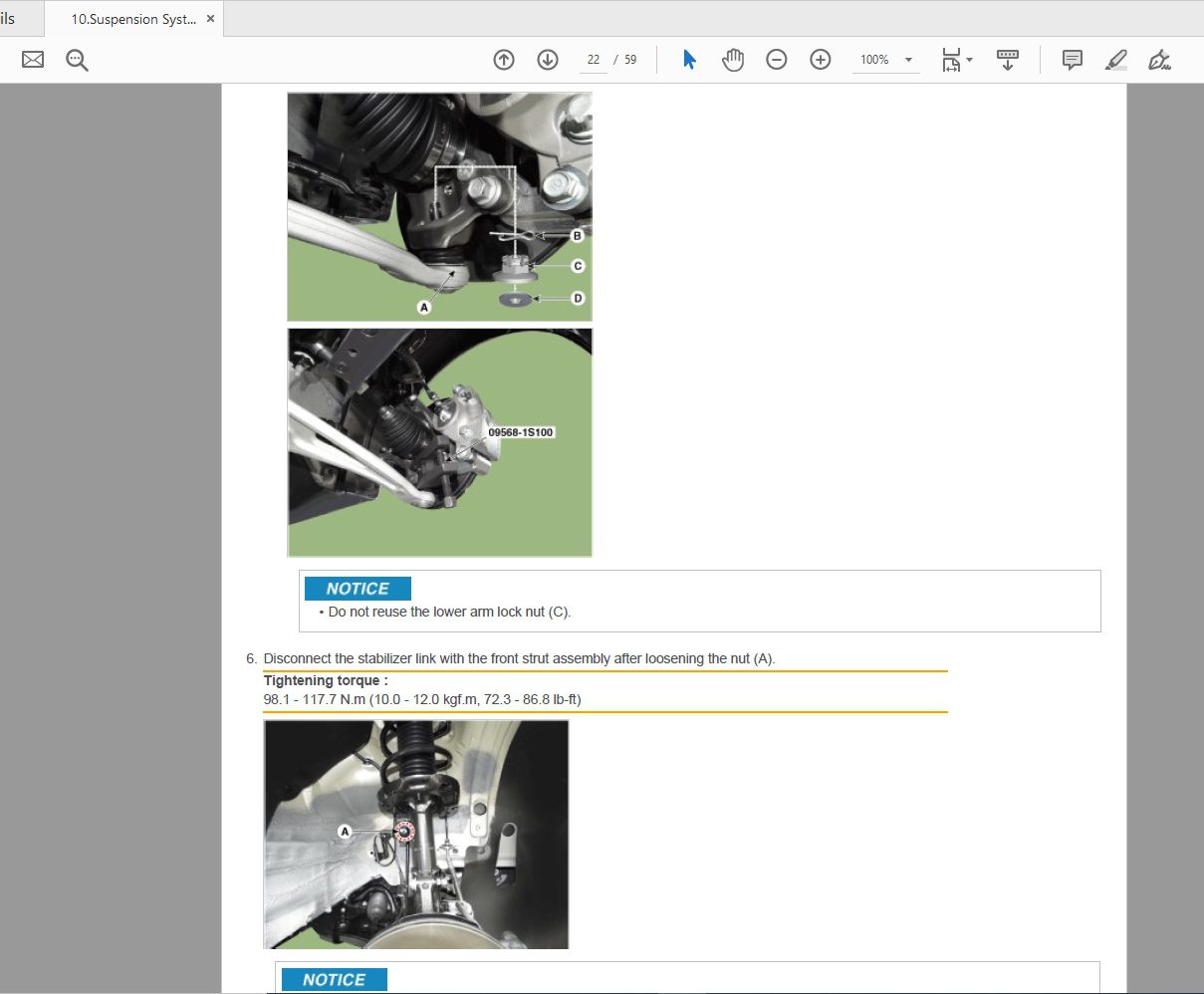Open the sign document pen tool

point(1159,60)
